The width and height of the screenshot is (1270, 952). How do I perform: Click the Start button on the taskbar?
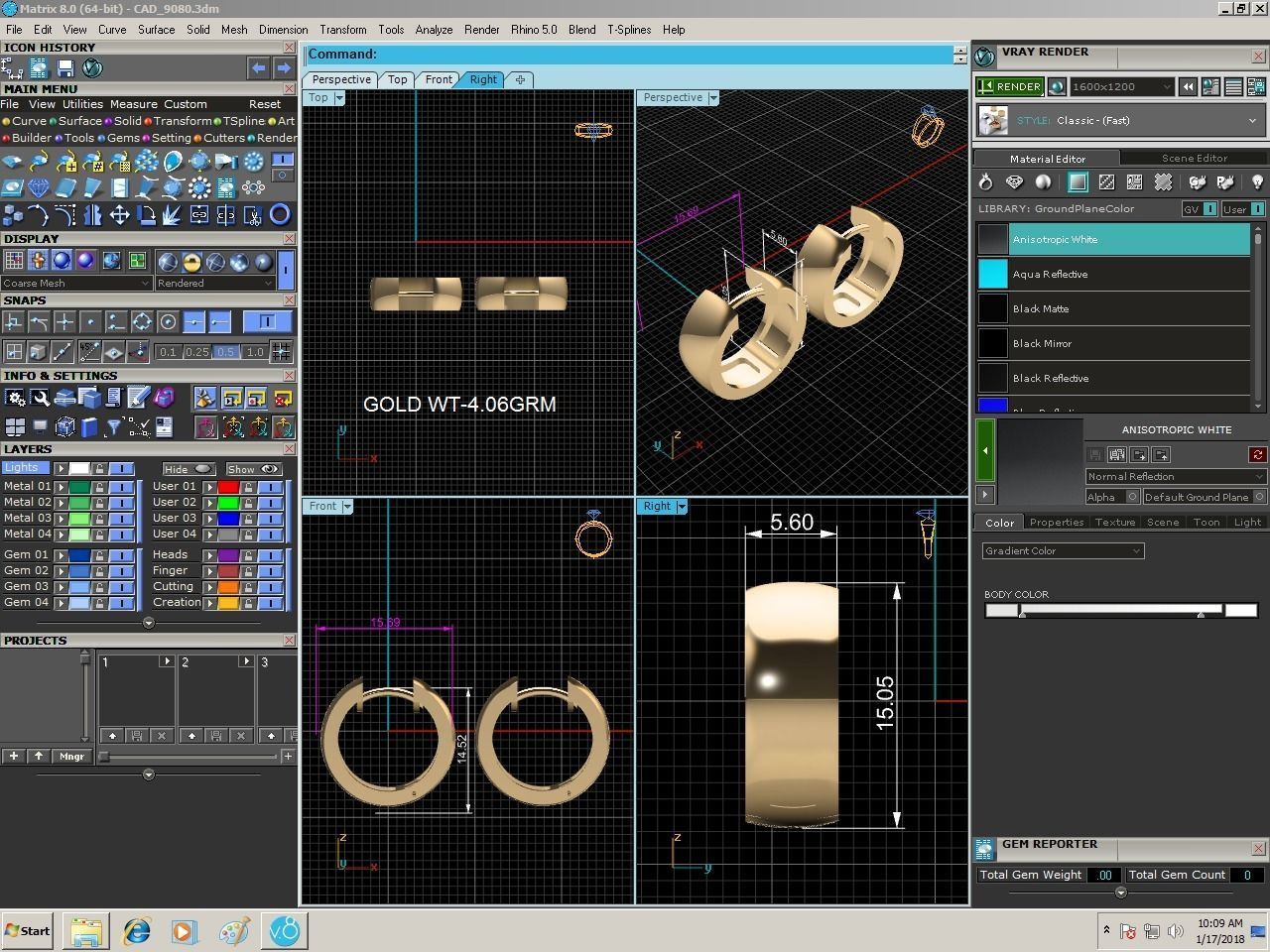point(28,930)
